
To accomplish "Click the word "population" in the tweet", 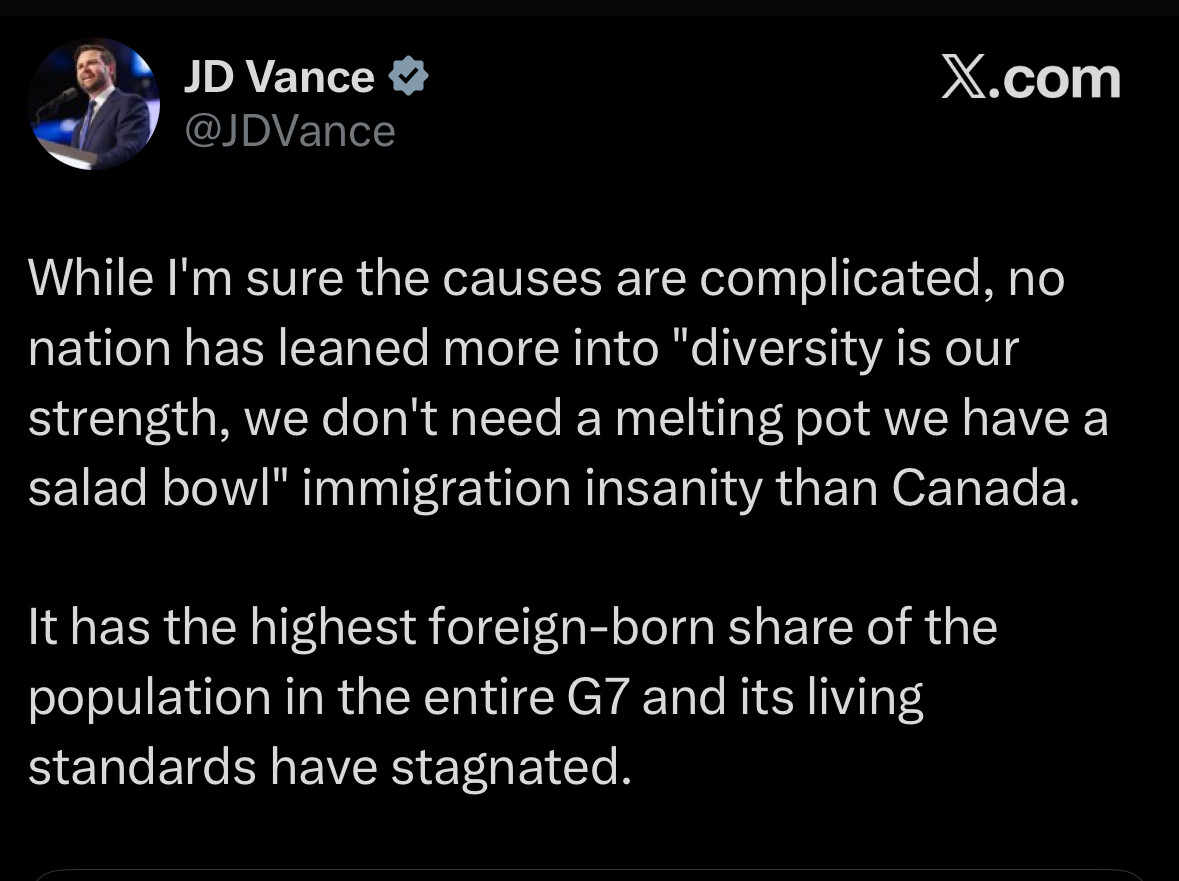I will [149, 697].
